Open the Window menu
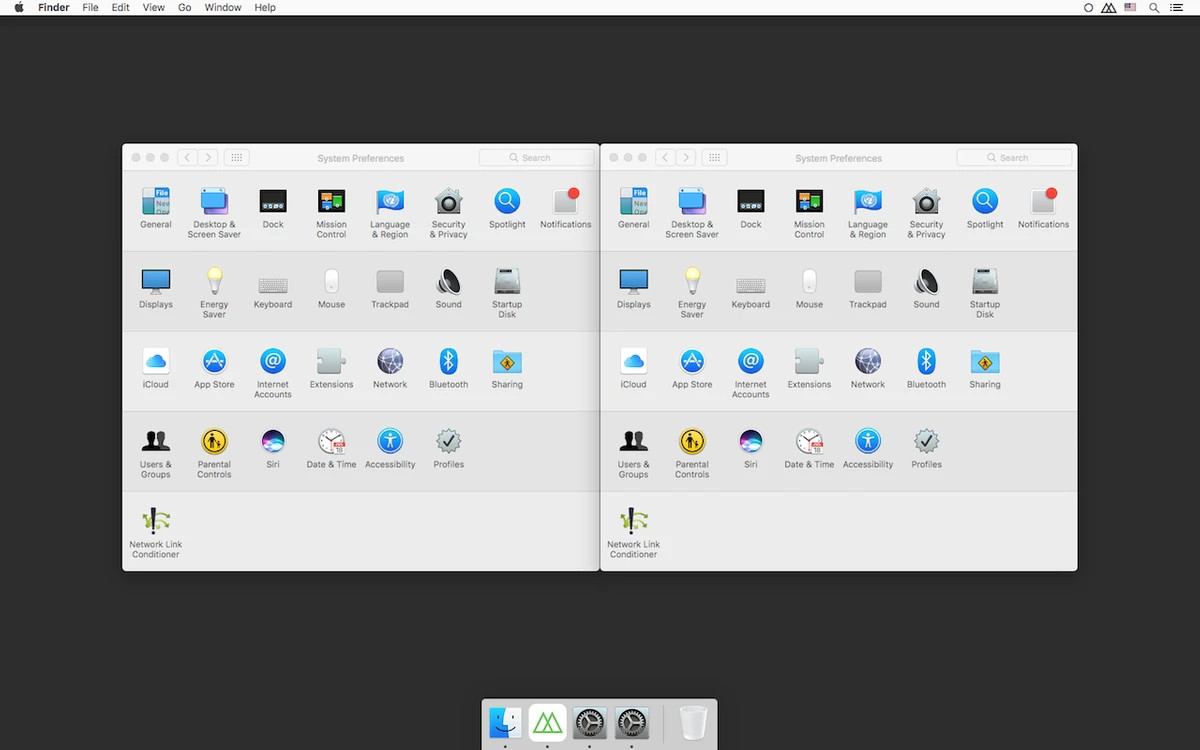This screenshot has width=1200, height=750. (x=223, y=7)
